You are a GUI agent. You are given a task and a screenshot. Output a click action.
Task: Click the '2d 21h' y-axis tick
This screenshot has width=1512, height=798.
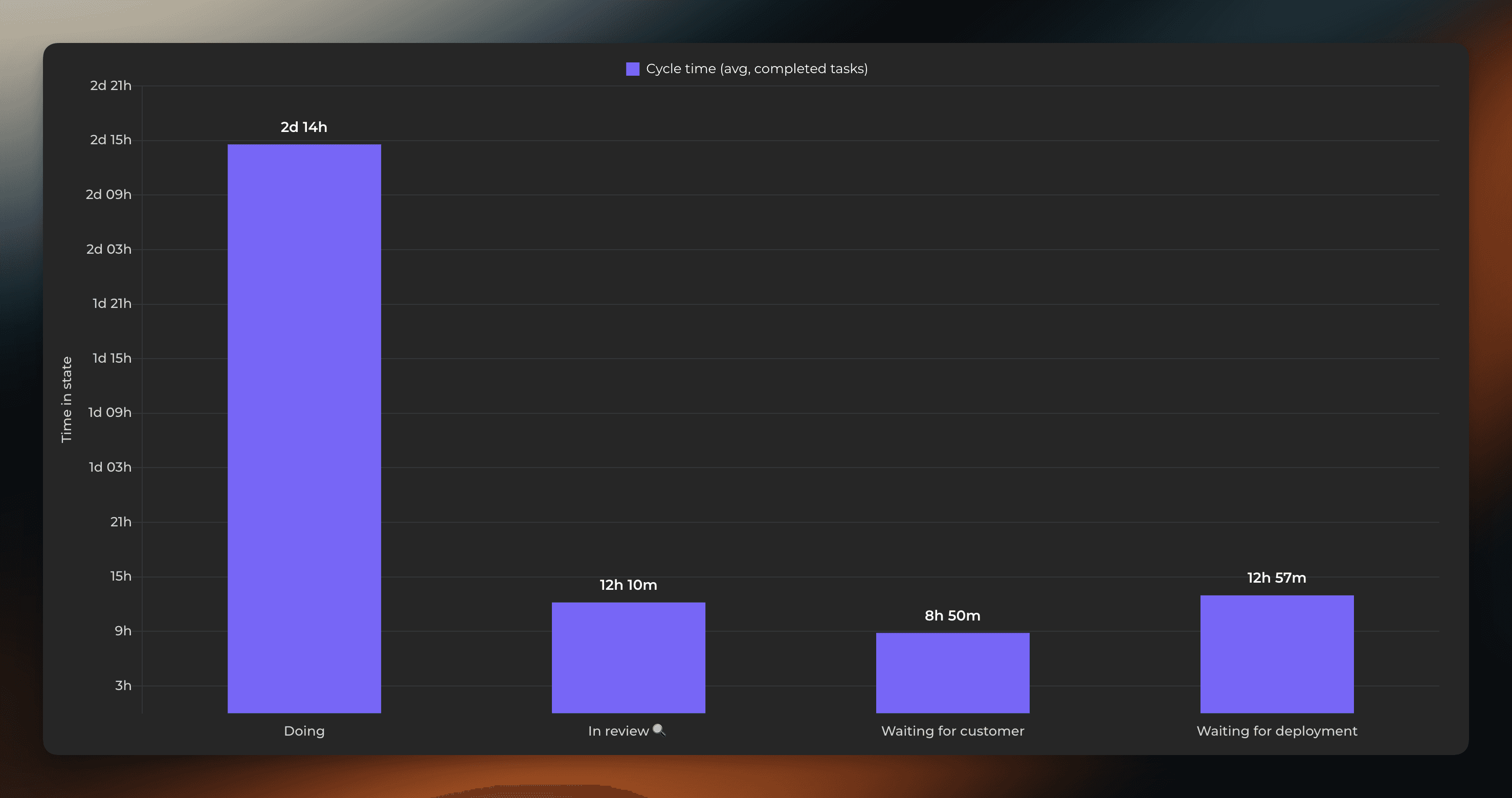tap(110, 86)
